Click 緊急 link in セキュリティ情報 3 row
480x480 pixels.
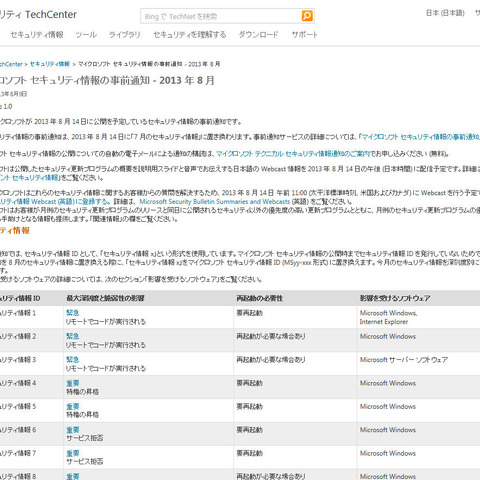point(72,359)
